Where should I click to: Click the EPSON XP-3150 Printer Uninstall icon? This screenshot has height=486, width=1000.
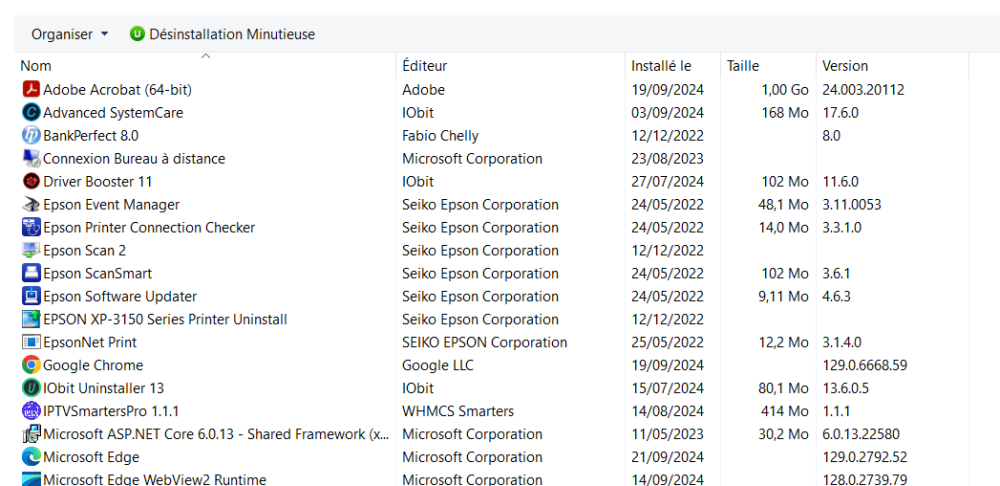coord(31,319)
